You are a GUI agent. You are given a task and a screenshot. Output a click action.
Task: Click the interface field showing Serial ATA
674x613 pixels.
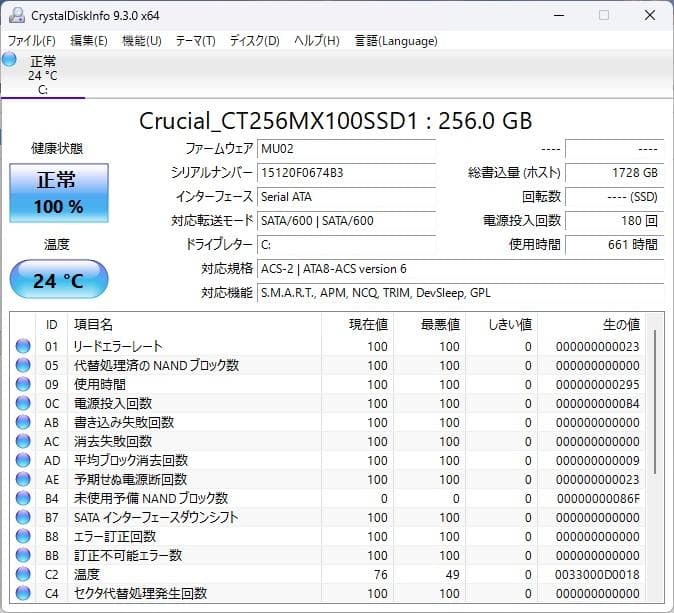pyautogui.click(x=346, y=197)
